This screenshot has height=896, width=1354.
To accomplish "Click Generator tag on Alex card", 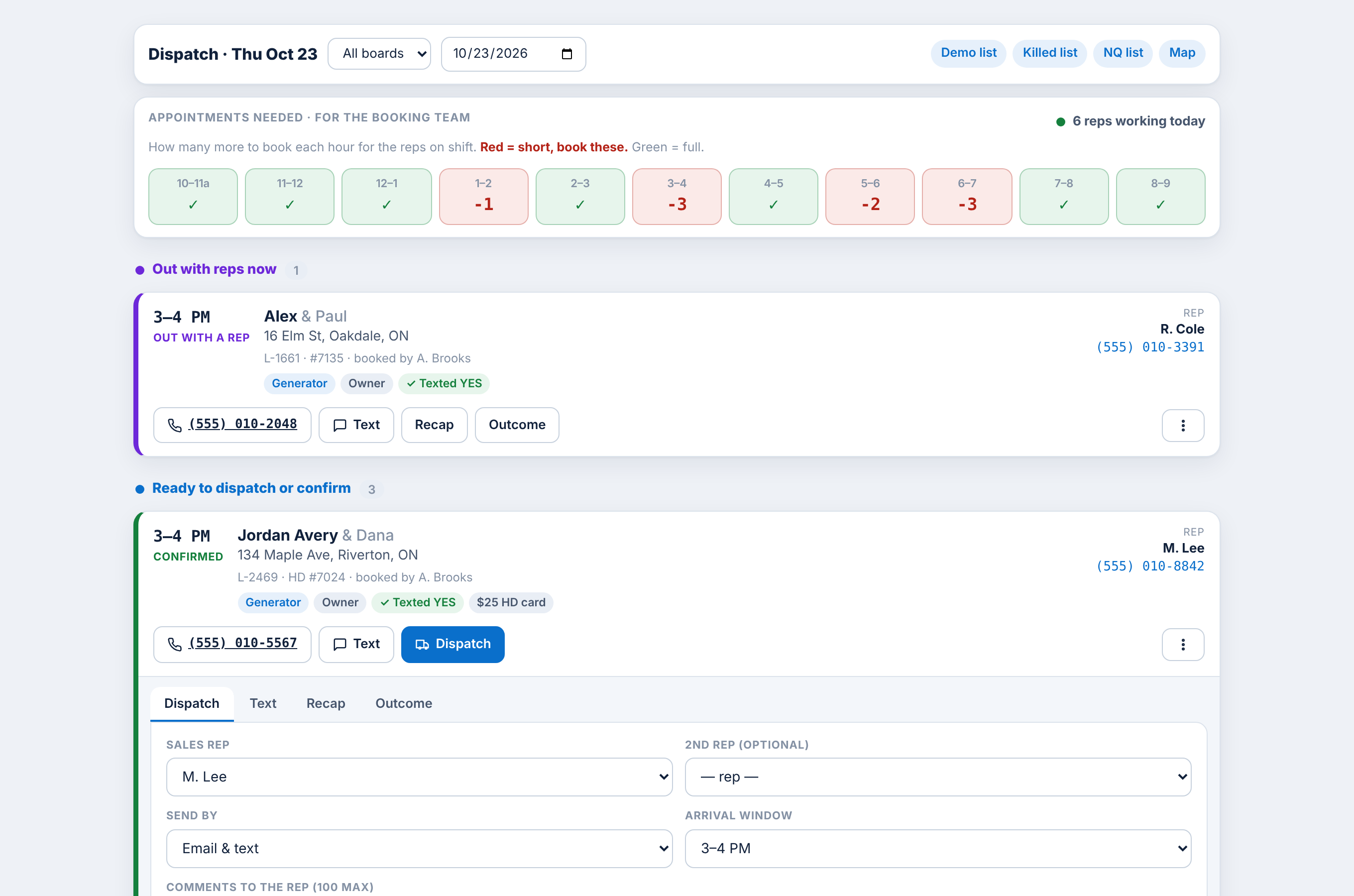I will tap(299, 383).
